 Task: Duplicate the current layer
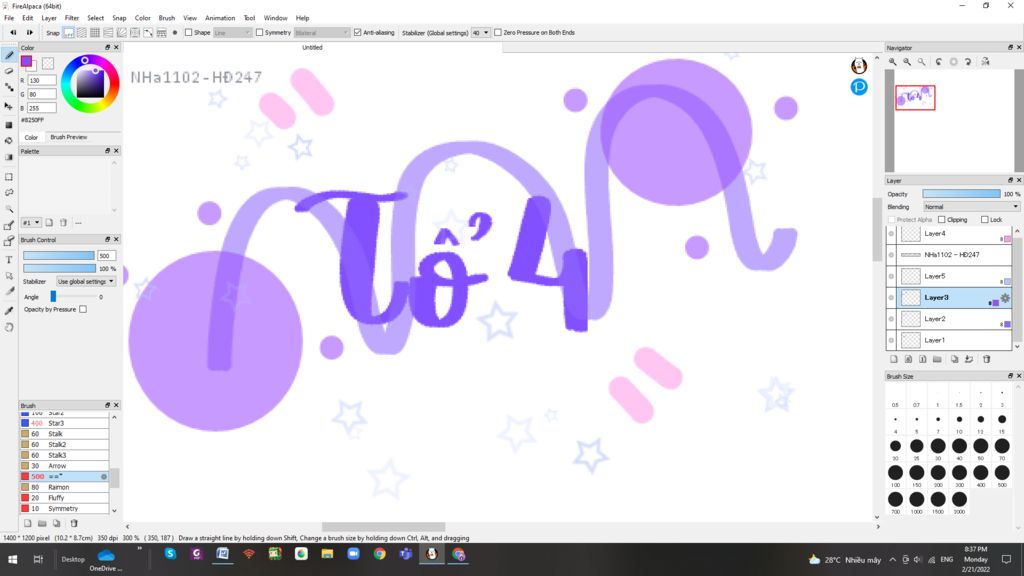(955, 359)
